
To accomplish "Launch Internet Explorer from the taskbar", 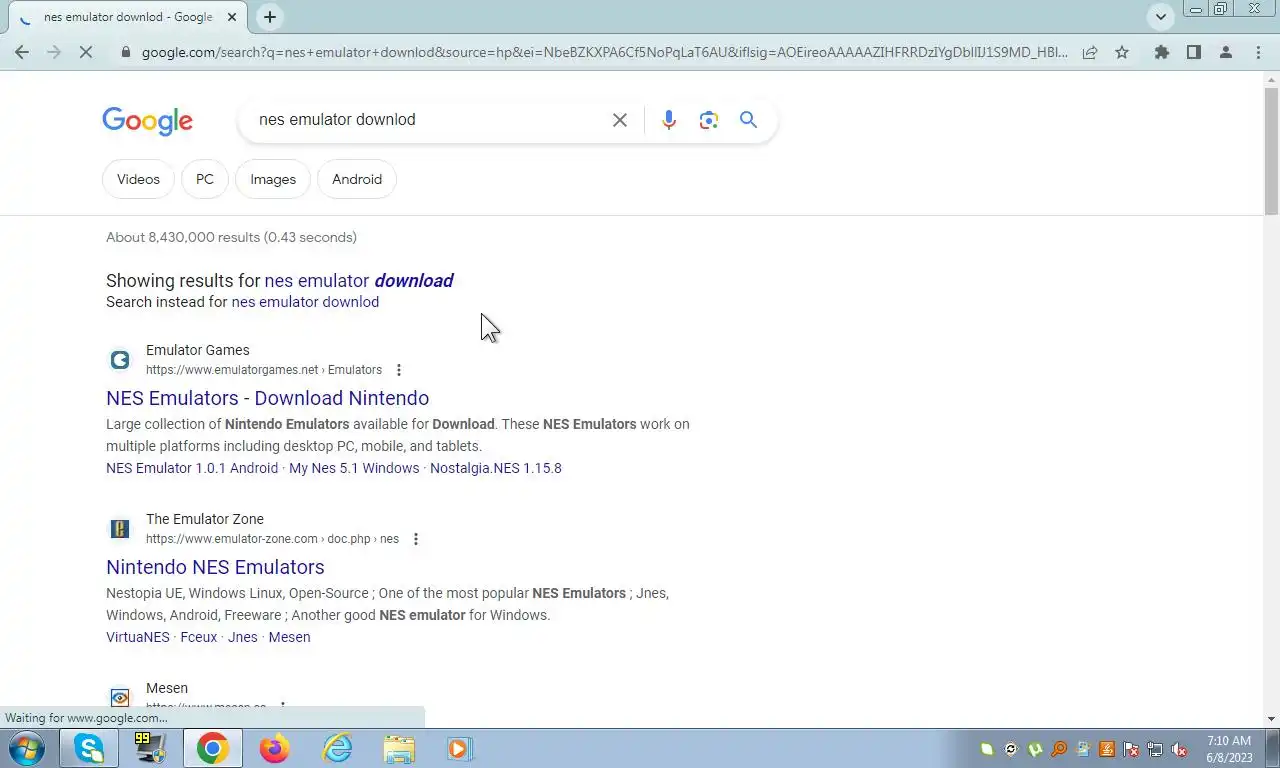I will point(337,748).
